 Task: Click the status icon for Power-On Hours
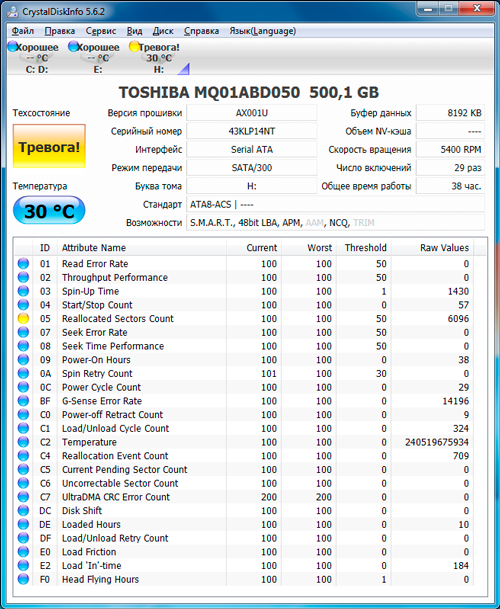point(23,360)
